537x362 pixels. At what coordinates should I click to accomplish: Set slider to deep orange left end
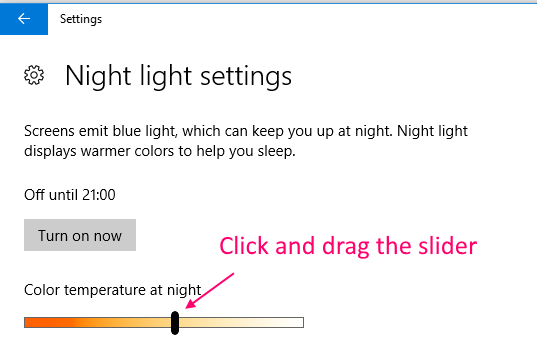27,323
